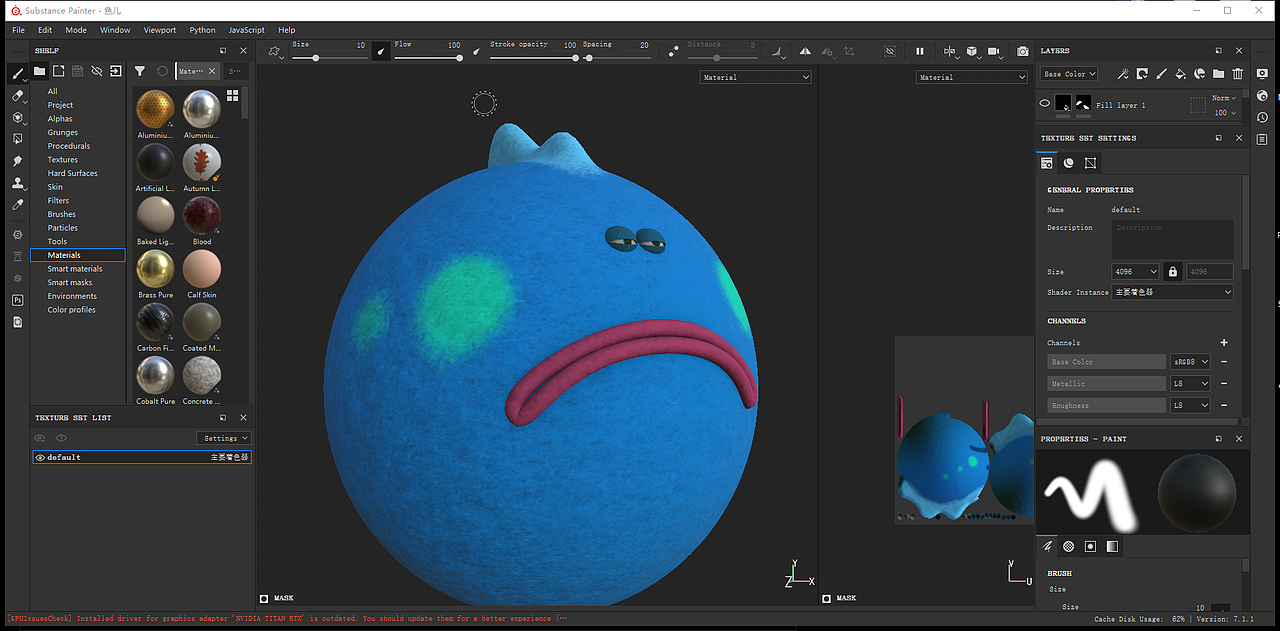Click the Description input field
This screenshot has height=631, width=1280.
[1172, 240]
